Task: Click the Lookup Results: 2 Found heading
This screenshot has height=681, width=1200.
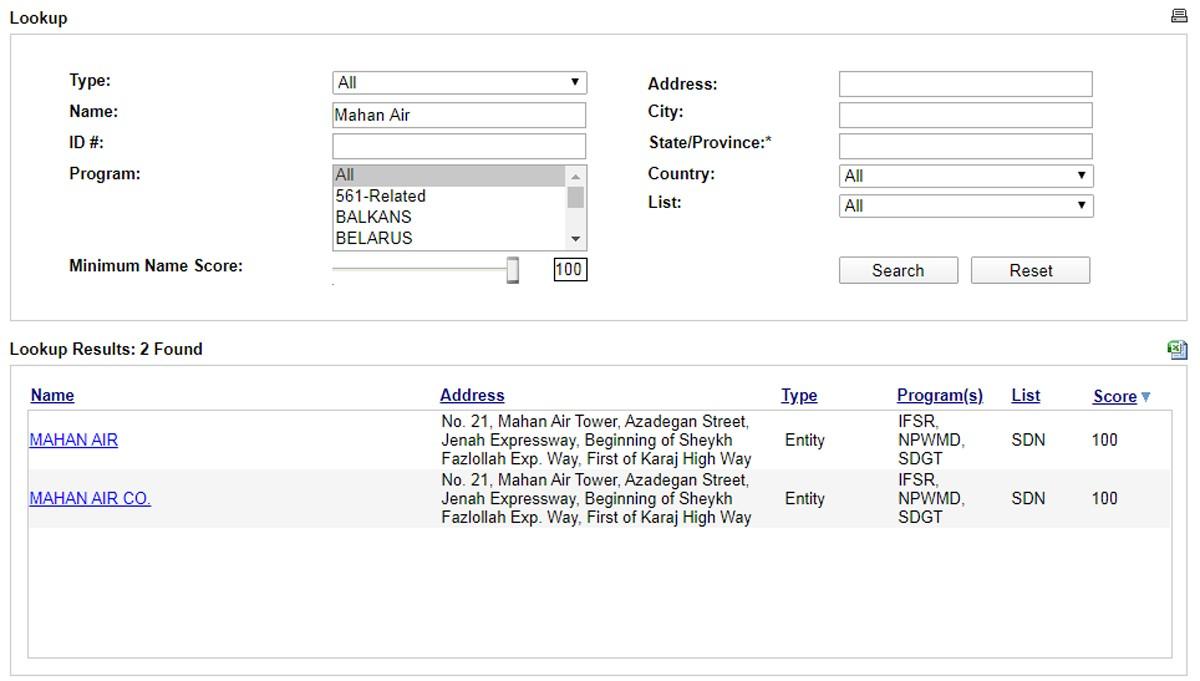Action: (x=106, y=349)
